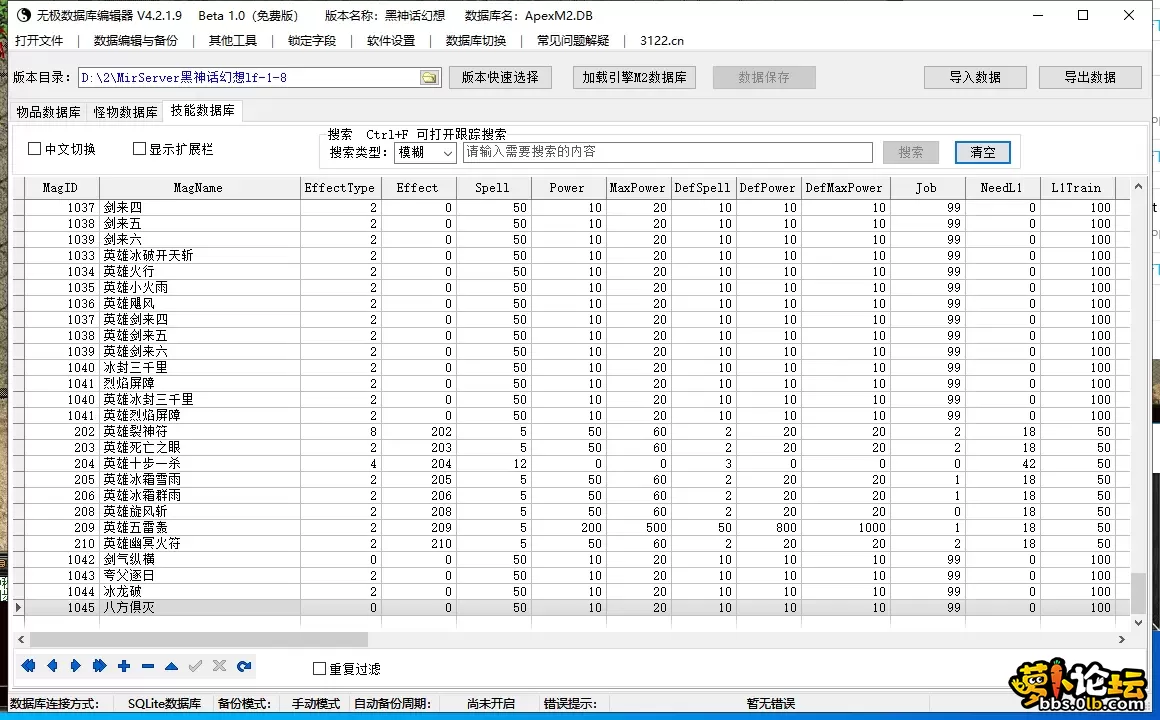Jump to the first record in navigator

28,666
